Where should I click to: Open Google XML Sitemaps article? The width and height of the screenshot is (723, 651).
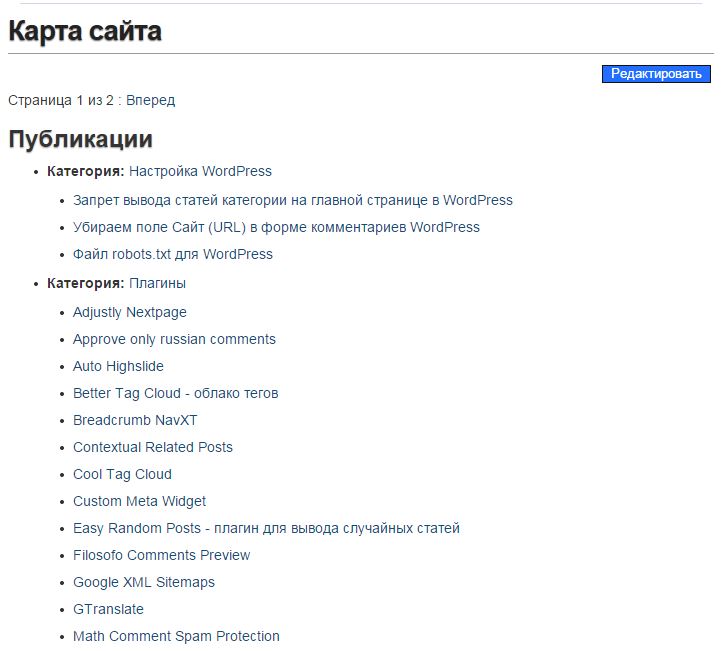pyautogui.click(x=143, y=582)
